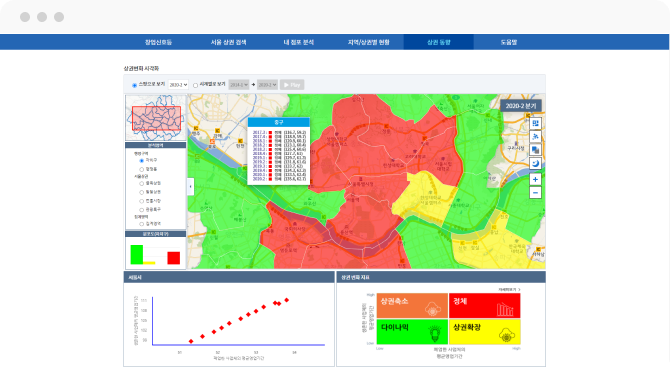Viewport: 670px width, 373px height.
Task: Select the second 서울상권 radio option
Action: [x=141, y=192]
